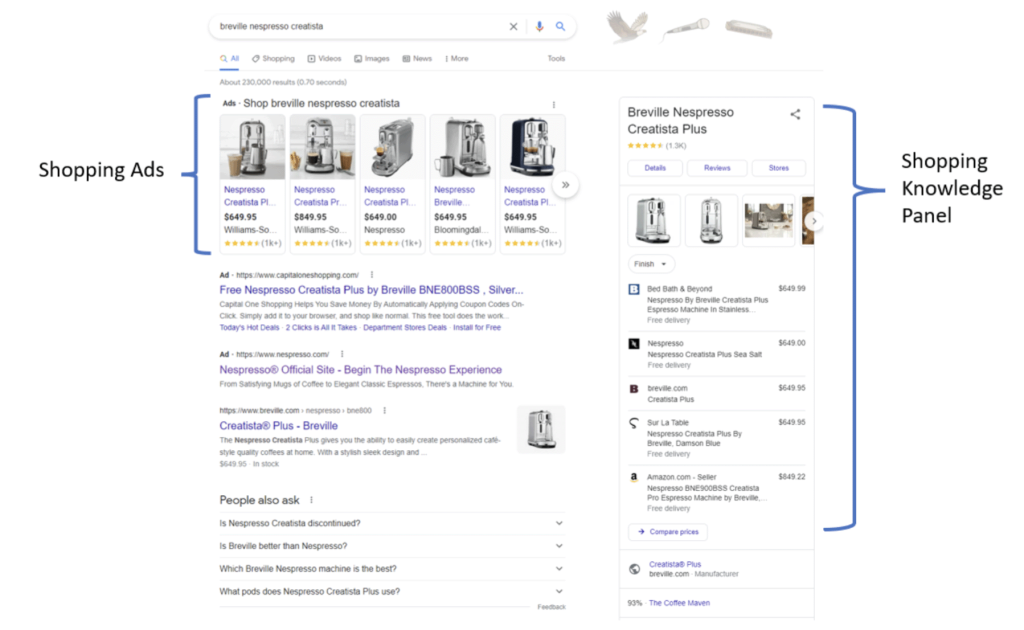The height and width of the screenshot is (630, 1024).
Task: Expand "Is Breville better than Nespresso?"
Action: point(392,546)
